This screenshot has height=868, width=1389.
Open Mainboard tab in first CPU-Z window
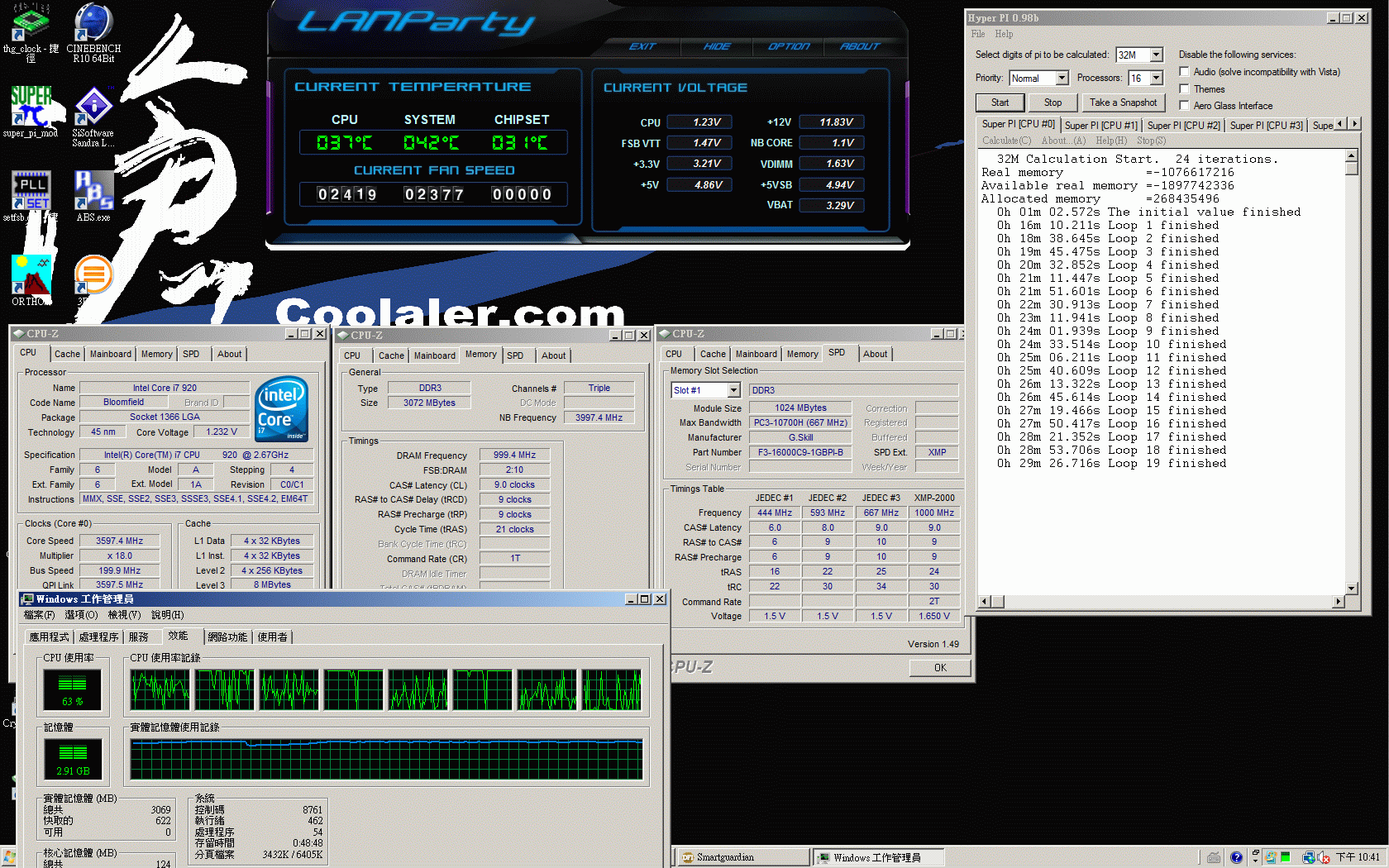coord(111,354)
